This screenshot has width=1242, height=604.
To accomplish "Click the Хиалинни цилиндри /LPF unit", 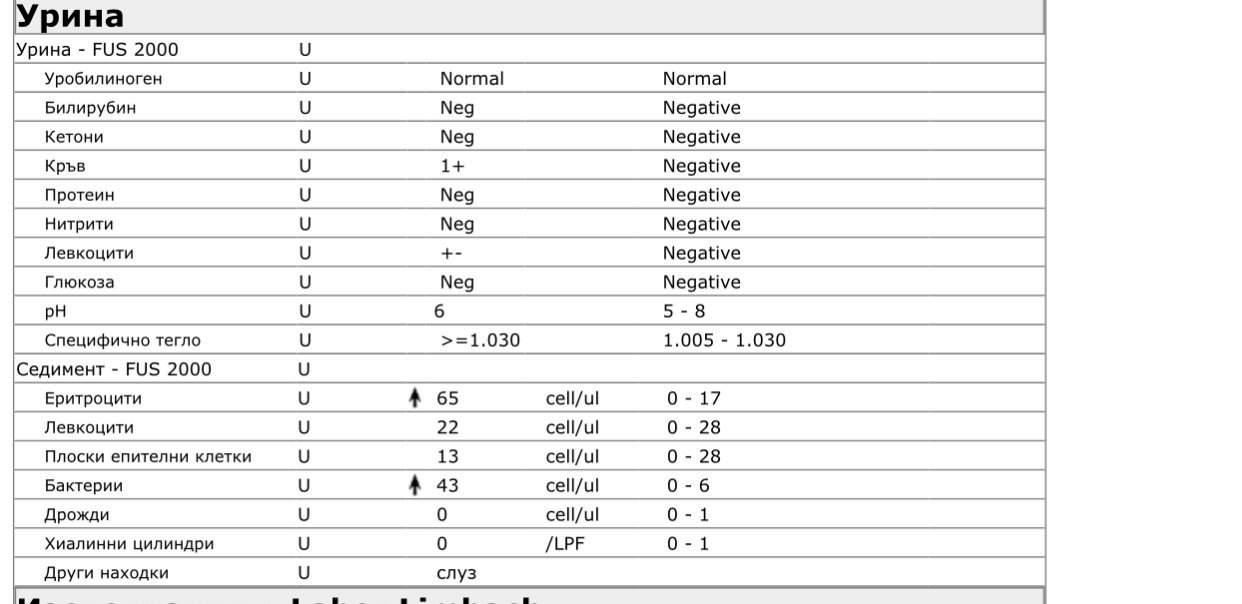I will [565, 544].
